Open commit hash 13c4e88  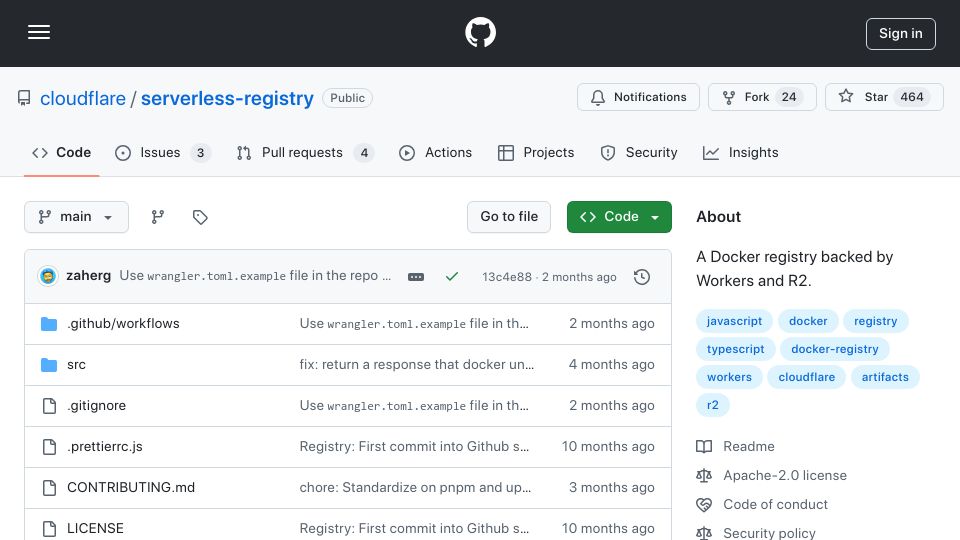(x=507, y=277)
